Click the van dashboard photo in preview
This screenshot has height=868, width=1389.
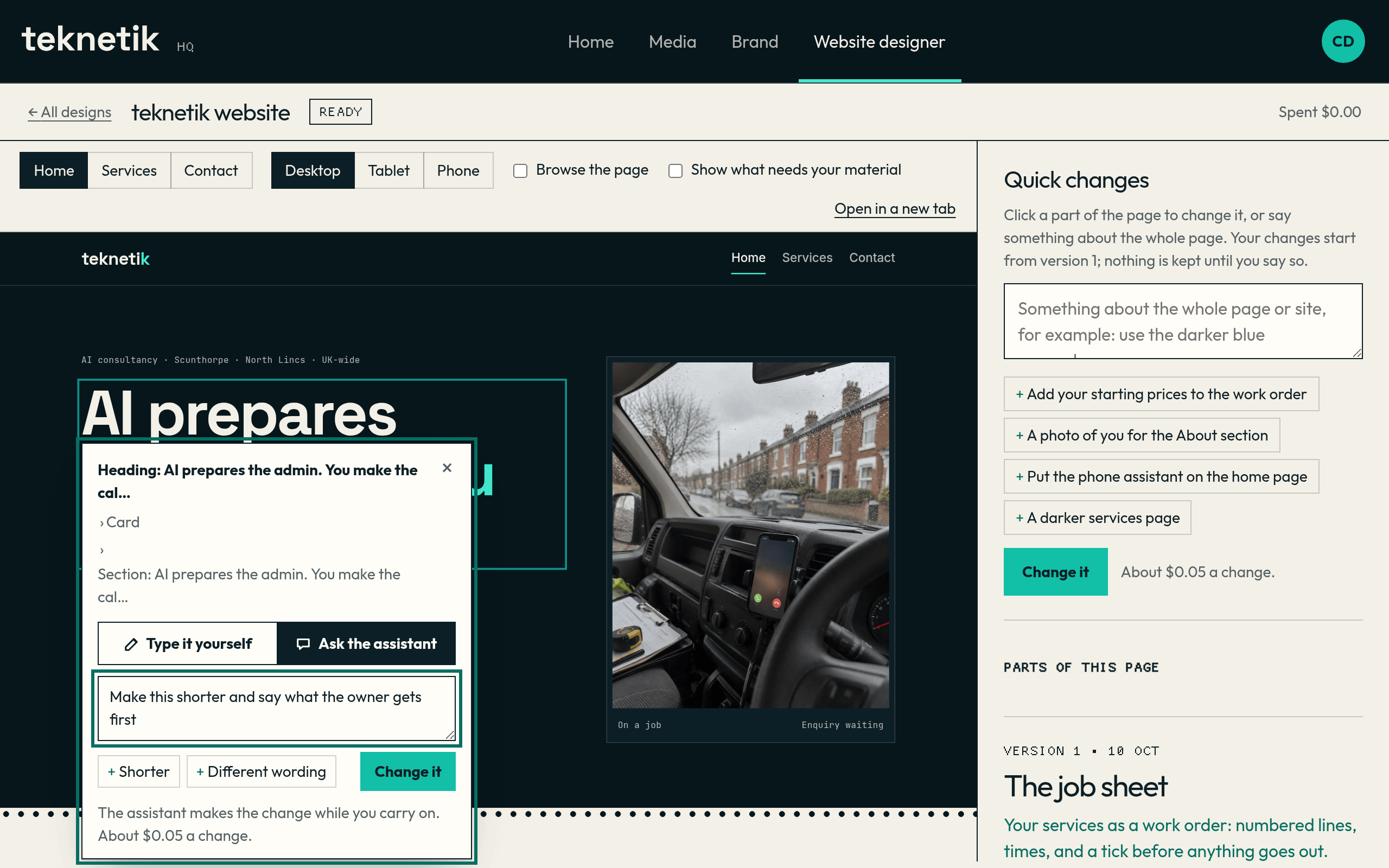(x=750, y=535)
